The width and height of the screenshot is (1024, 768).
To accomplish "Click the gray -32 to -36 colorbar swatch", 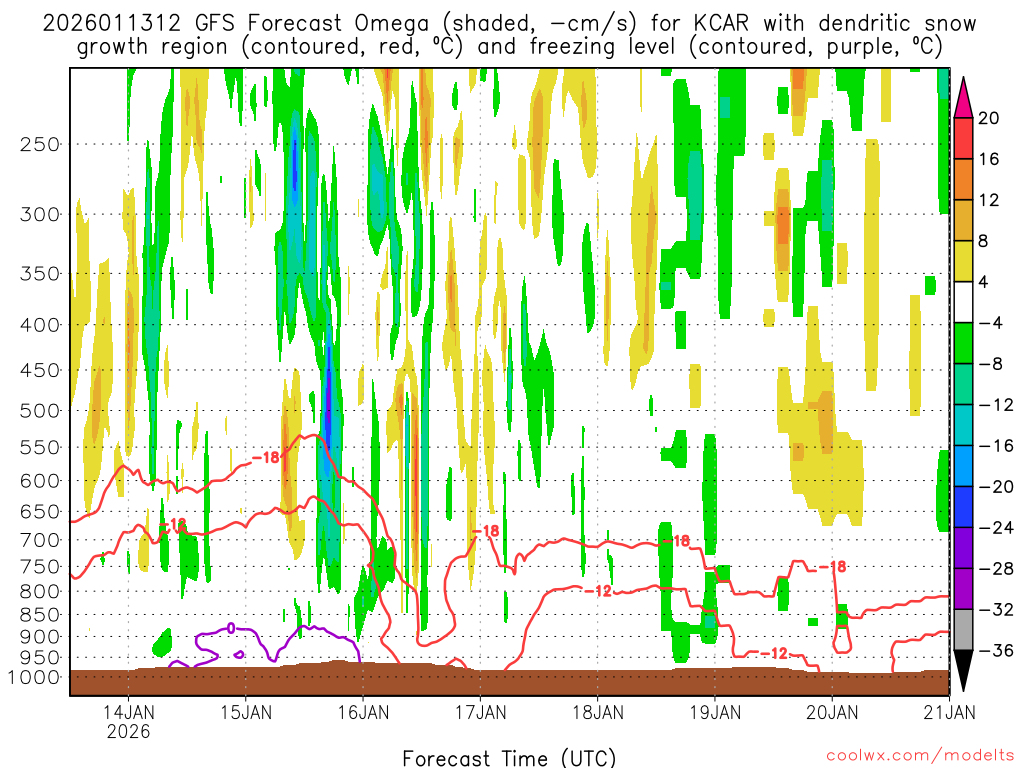I will click(963, 630).
